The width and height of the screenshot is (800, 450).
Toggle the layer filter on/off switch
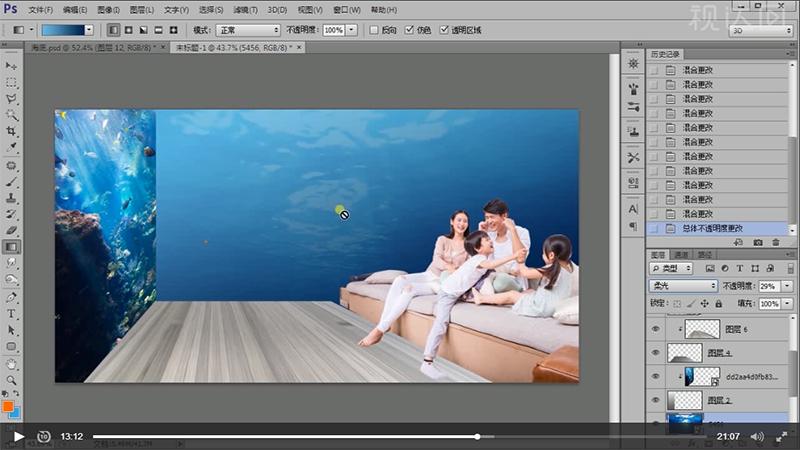(791, 268)
